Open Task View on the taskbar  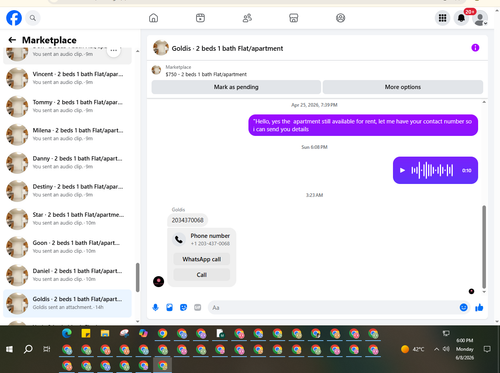tap(47, 349)
